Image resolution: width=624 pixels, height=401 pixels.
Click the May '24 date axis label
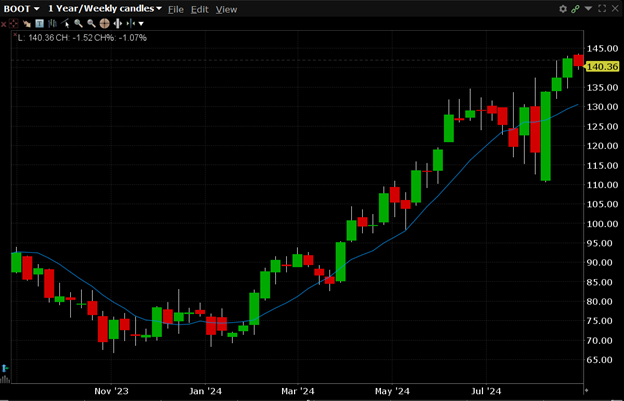point(392,391)
